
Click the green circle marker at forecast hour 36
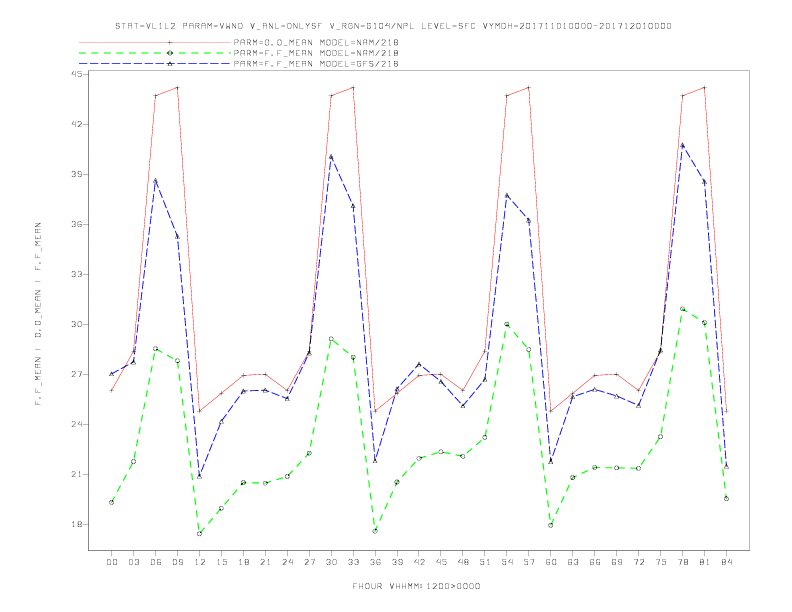click(x=375, y=531)
